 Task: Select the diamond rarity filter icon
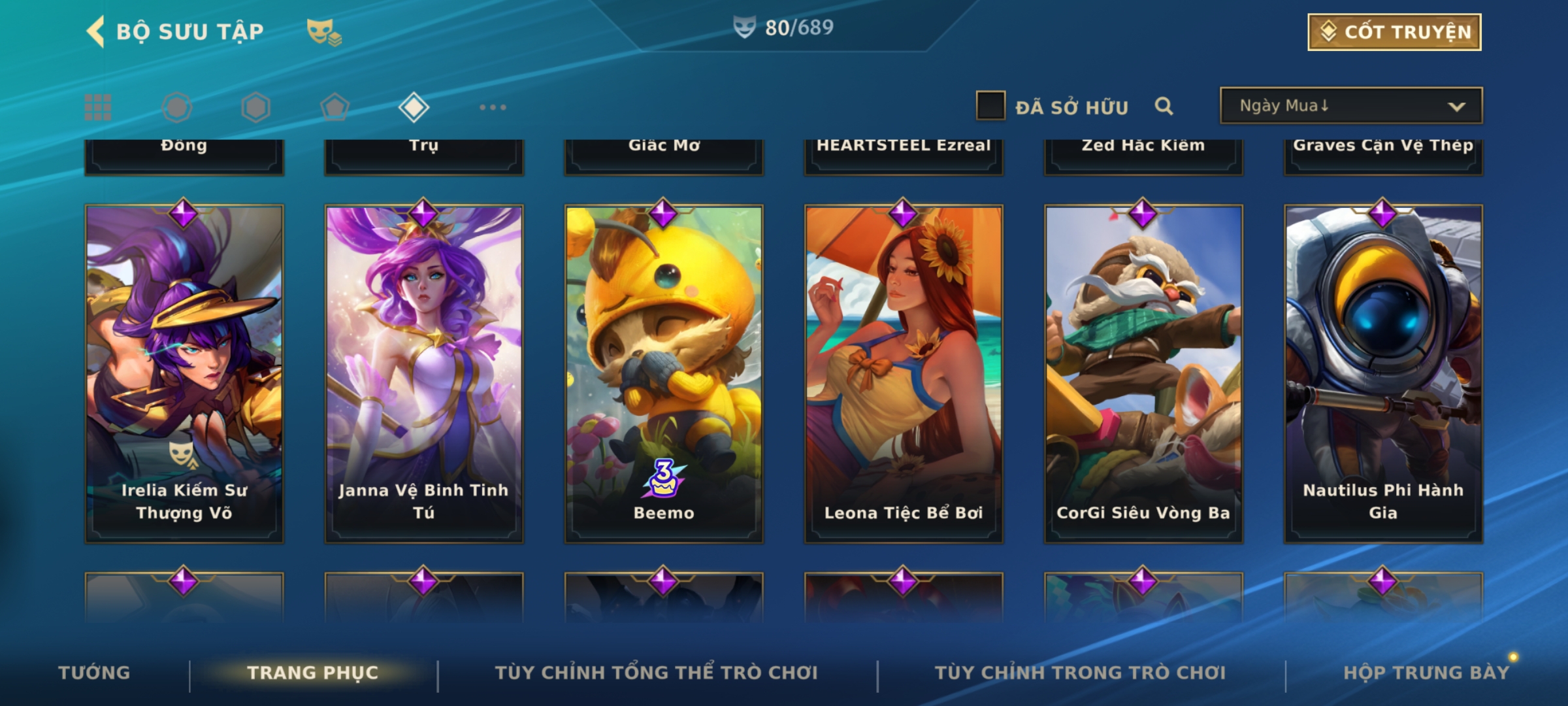coord(414,107)
